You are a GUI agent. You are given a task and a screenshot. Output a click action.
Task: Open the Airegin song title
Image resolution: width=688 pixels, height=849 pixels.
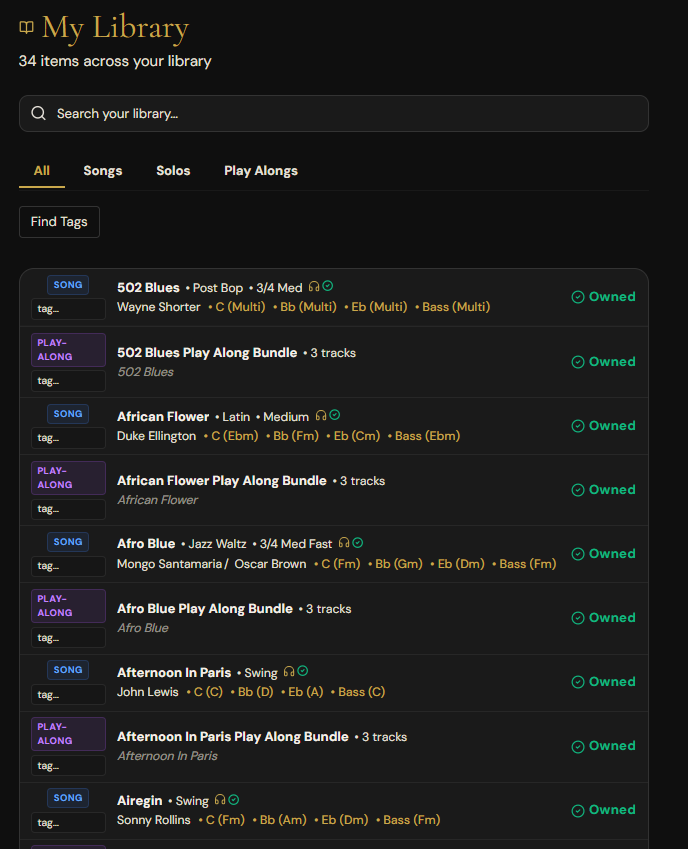pyautogui.click(x=140, y=801)
